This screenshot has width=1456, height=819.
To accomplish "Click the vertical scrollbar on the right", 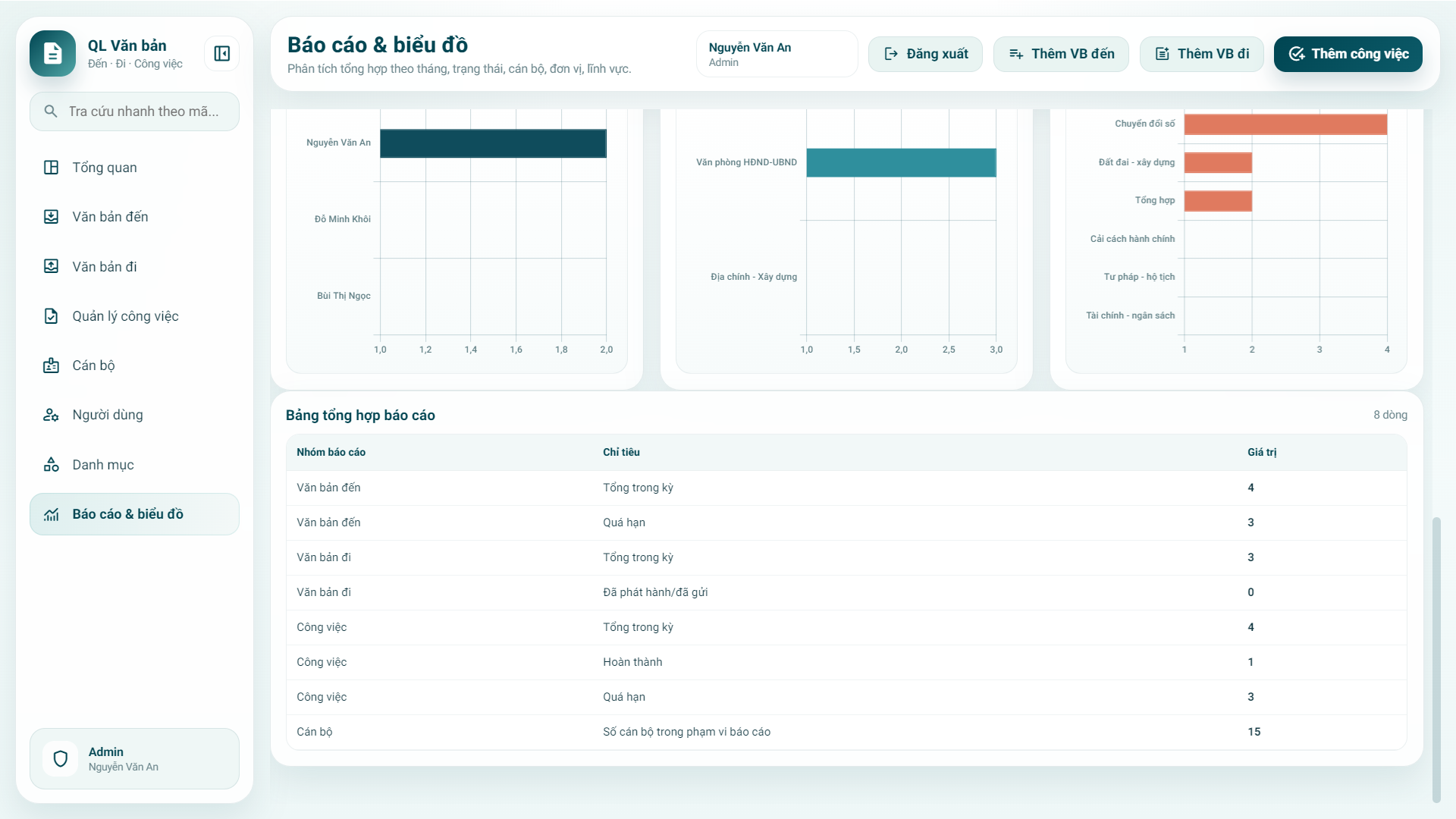I will pyautogui.click(x=1436, y=658).
